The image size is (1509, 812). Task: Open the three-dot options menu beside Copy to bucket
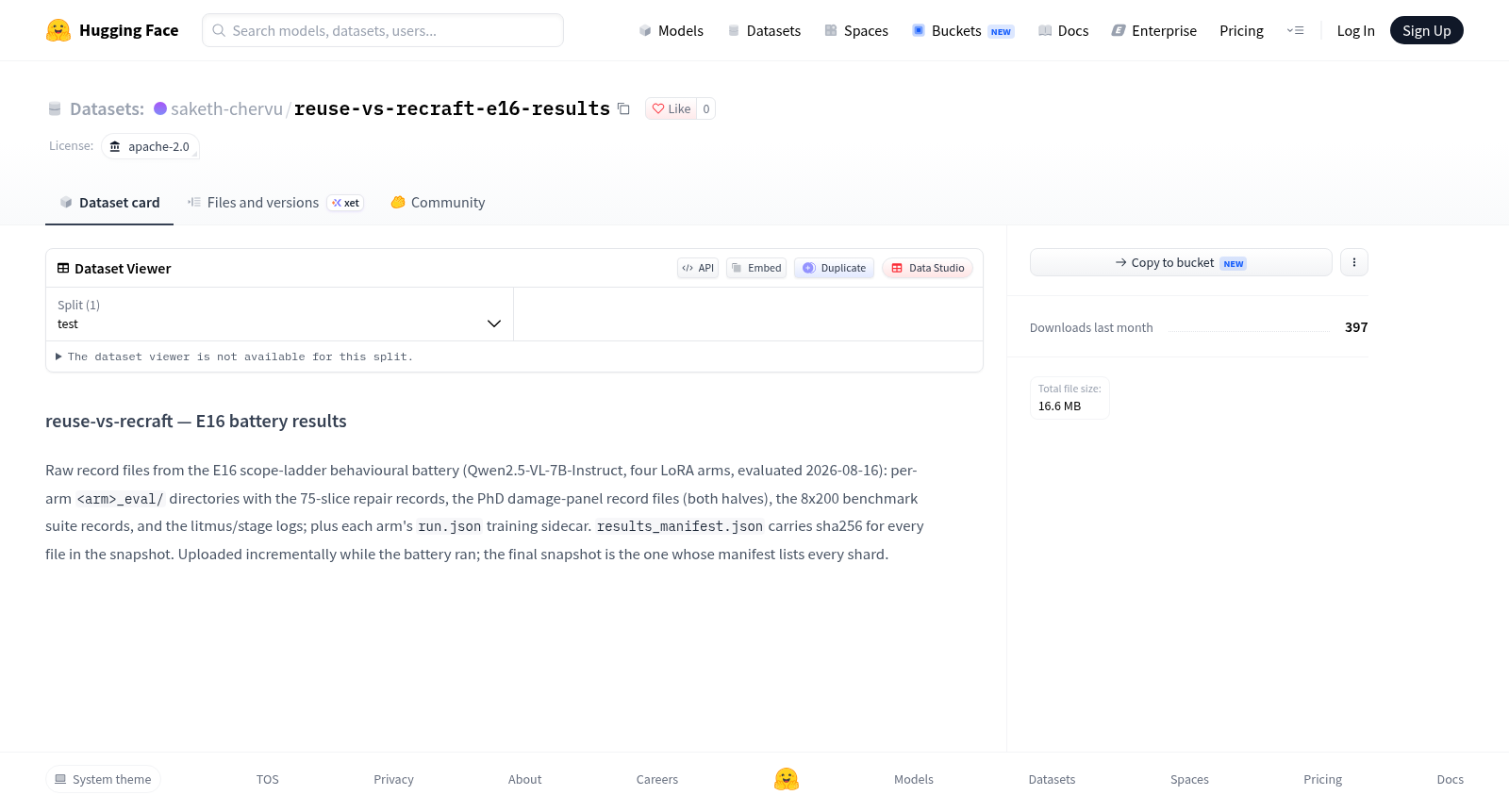point(1354,262)
